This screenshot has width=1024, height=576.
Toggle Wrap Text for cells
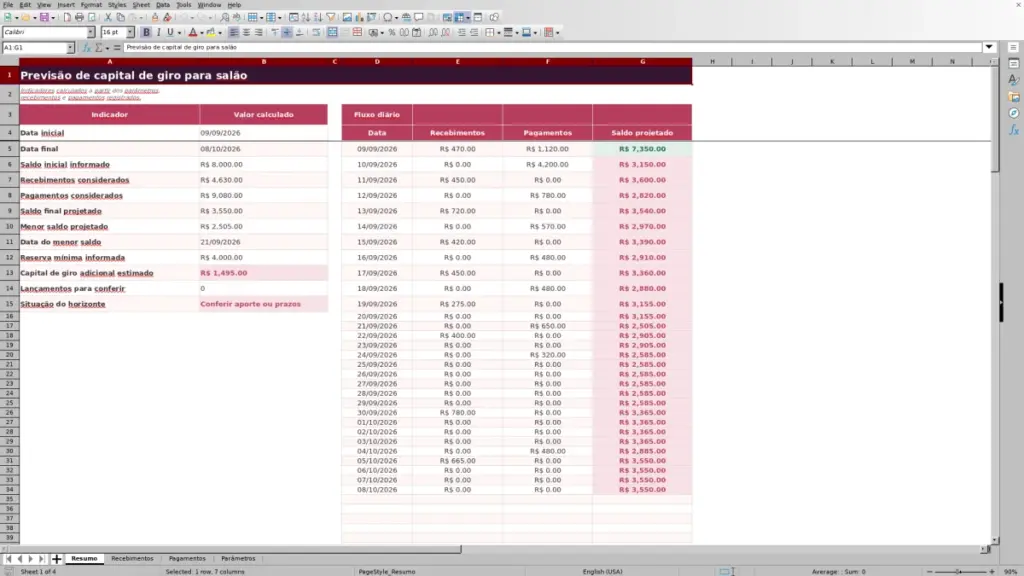pyautogui.click(x=316, y=32)
